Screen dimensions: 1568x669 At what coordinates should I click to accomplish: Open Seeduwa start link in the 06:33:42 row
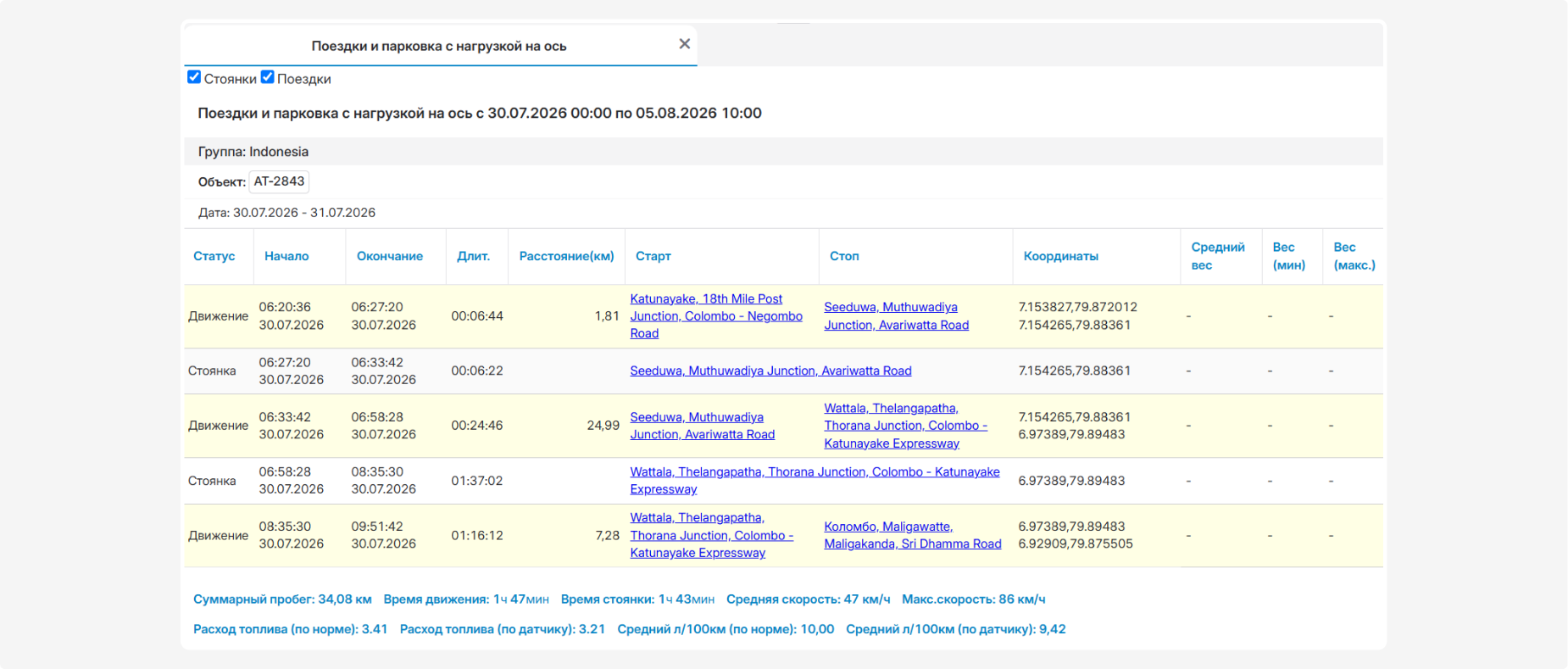click(x=703, y=426)
